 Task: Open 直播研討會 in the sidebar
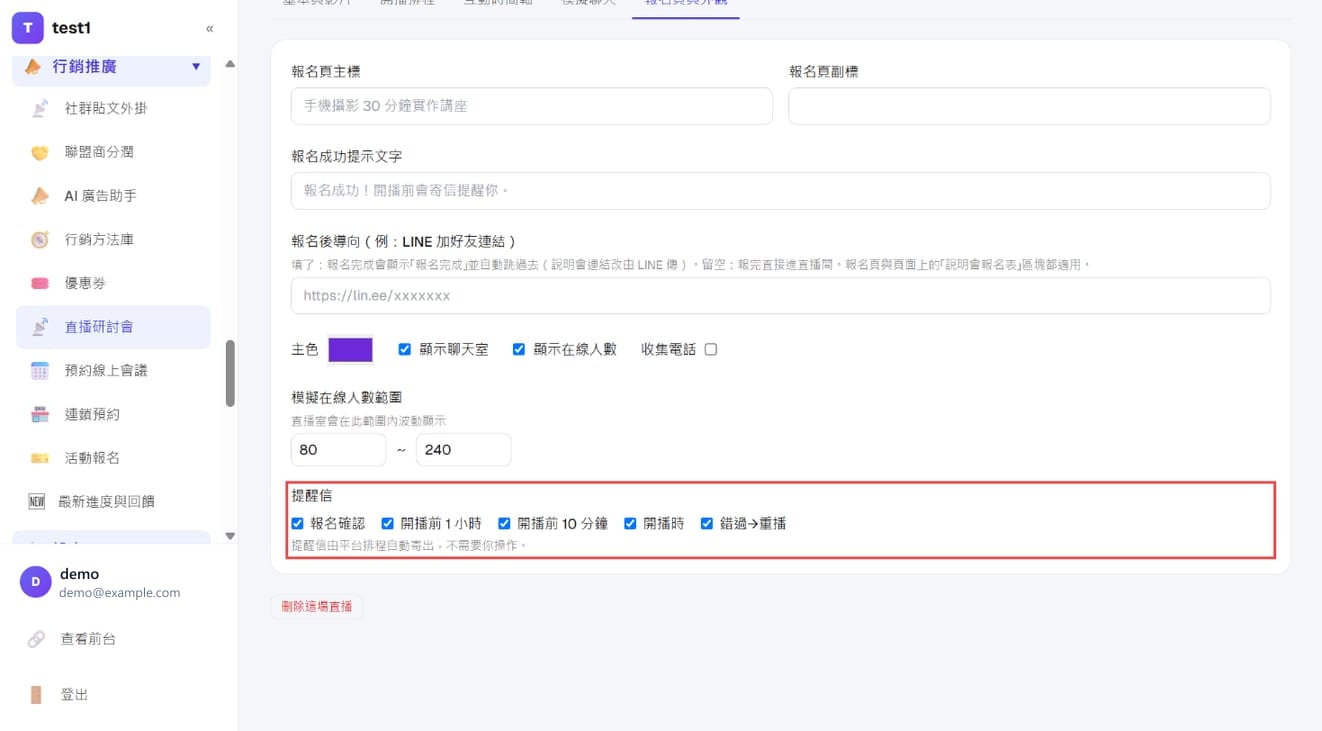pos(113,327)
